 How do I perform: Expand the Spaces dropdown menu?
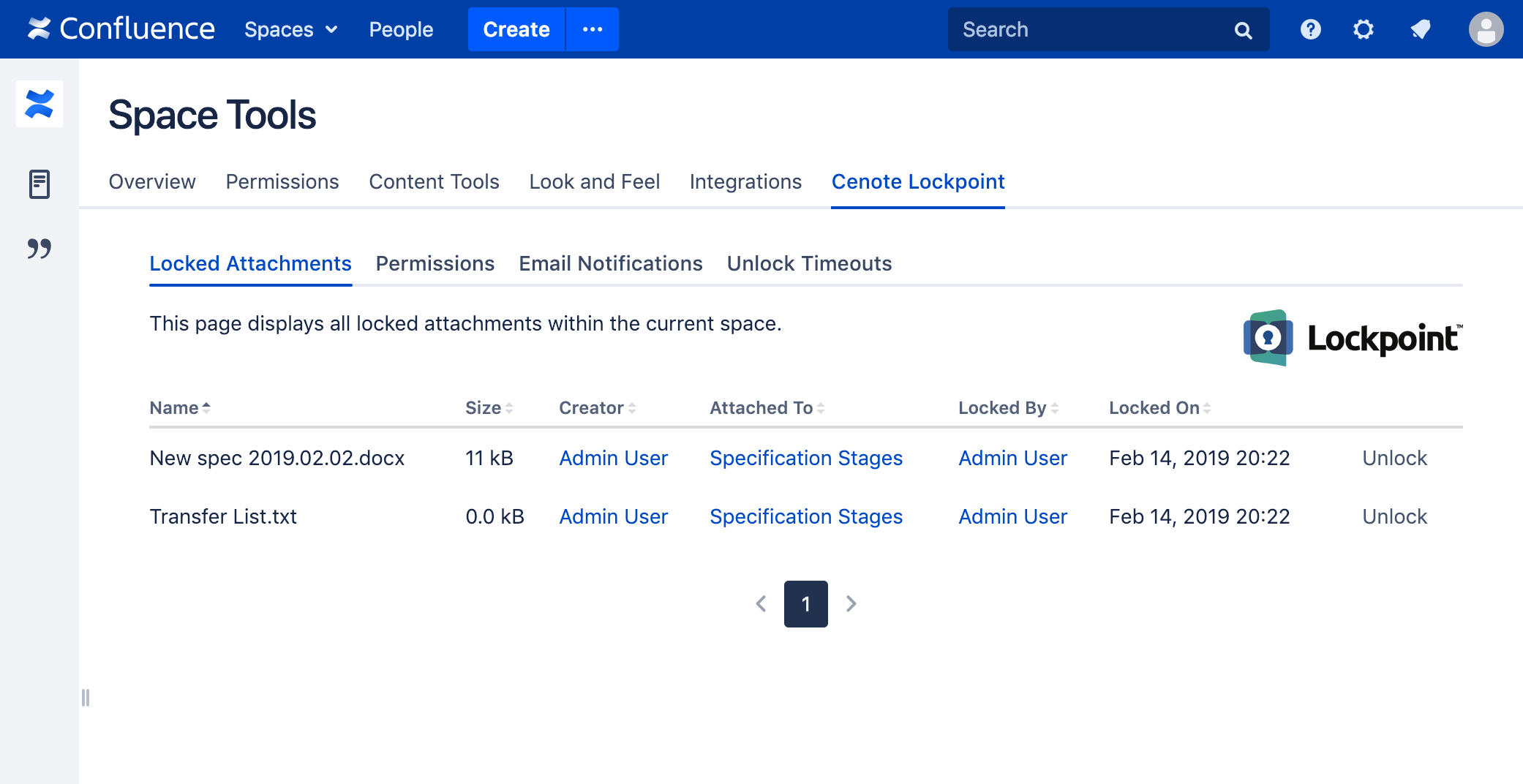[x=290, y=29]
